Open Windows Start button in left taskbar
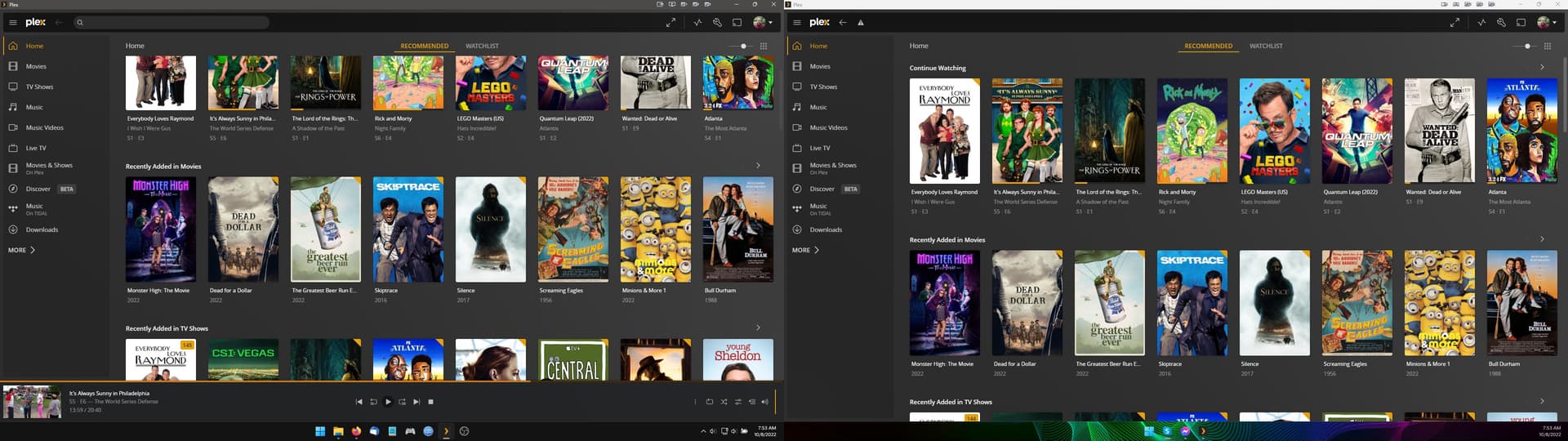This screenshot has height=441, width=1568. click(x=320, y=431)
